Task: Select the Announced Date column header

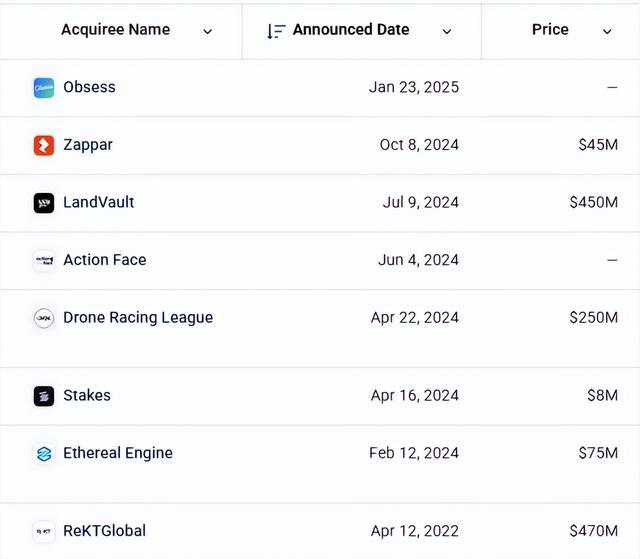Action: coord(351,29)
